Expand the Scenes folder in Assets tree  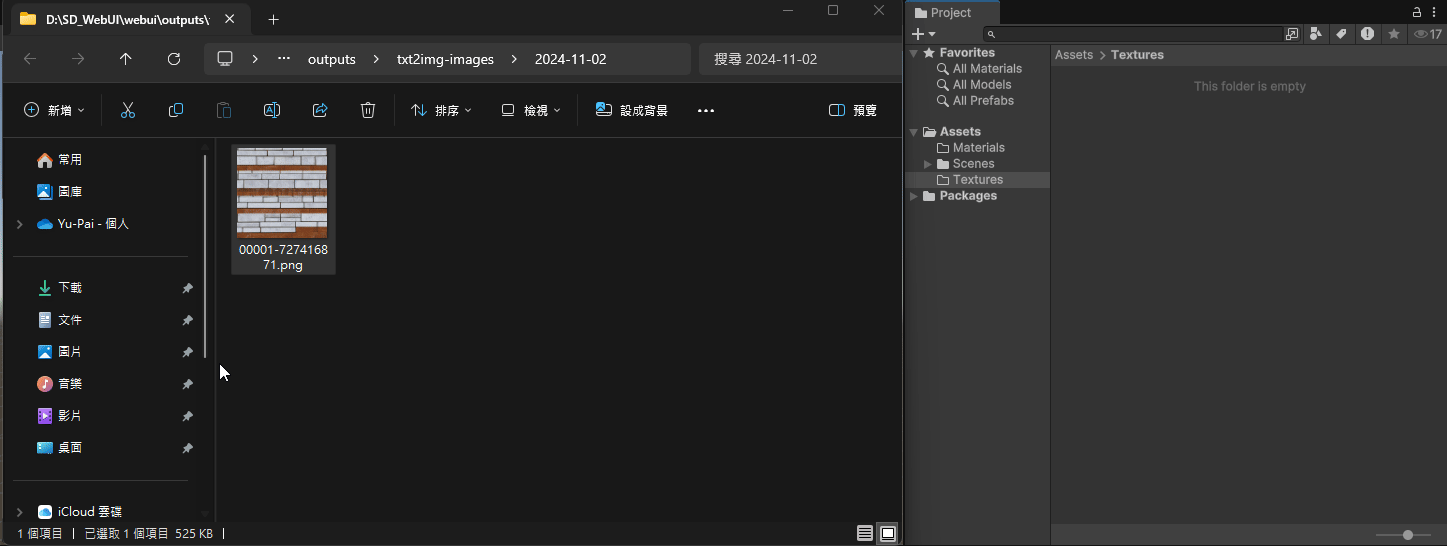(x=928, y=164)
